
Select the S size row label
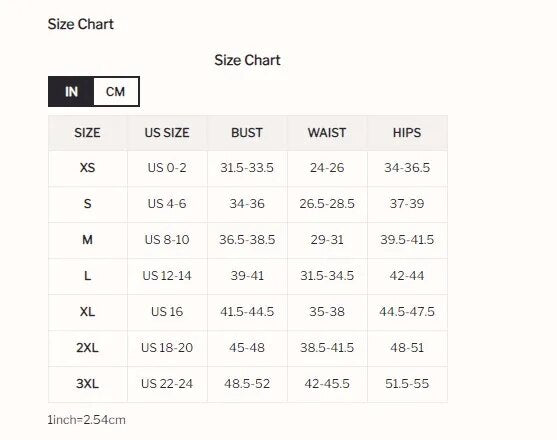pyautogui.click(x=87, y=204)
